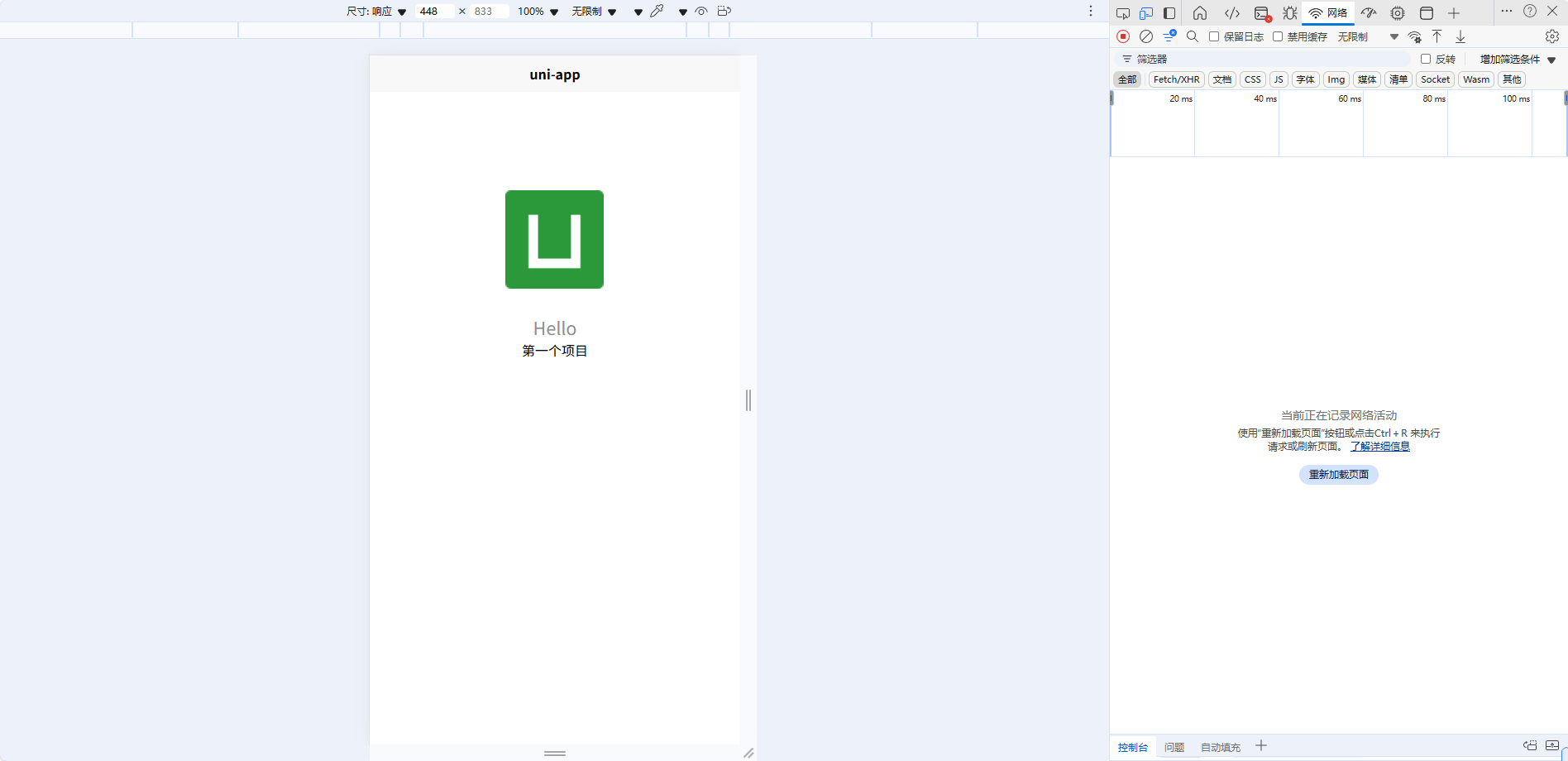Open network settings gear icon

click(x=1552, y=36)
